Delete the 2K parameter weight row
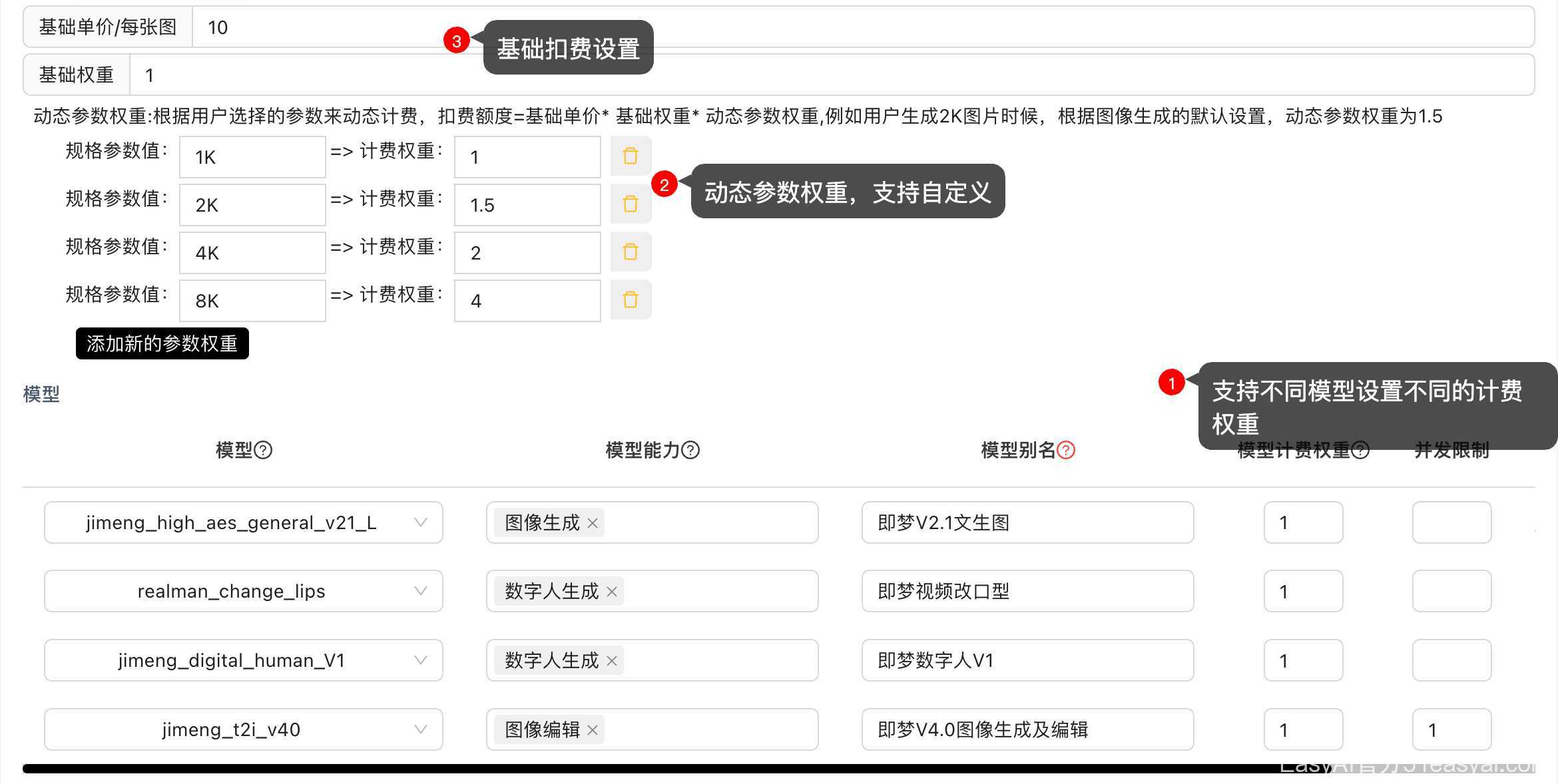 pos(630,204)
